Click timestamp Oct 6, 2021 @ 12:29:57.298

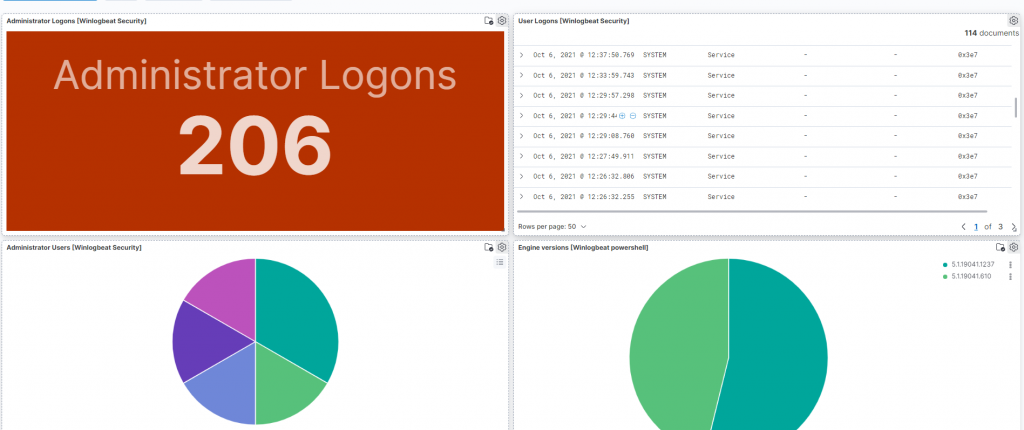pos(583,95)
